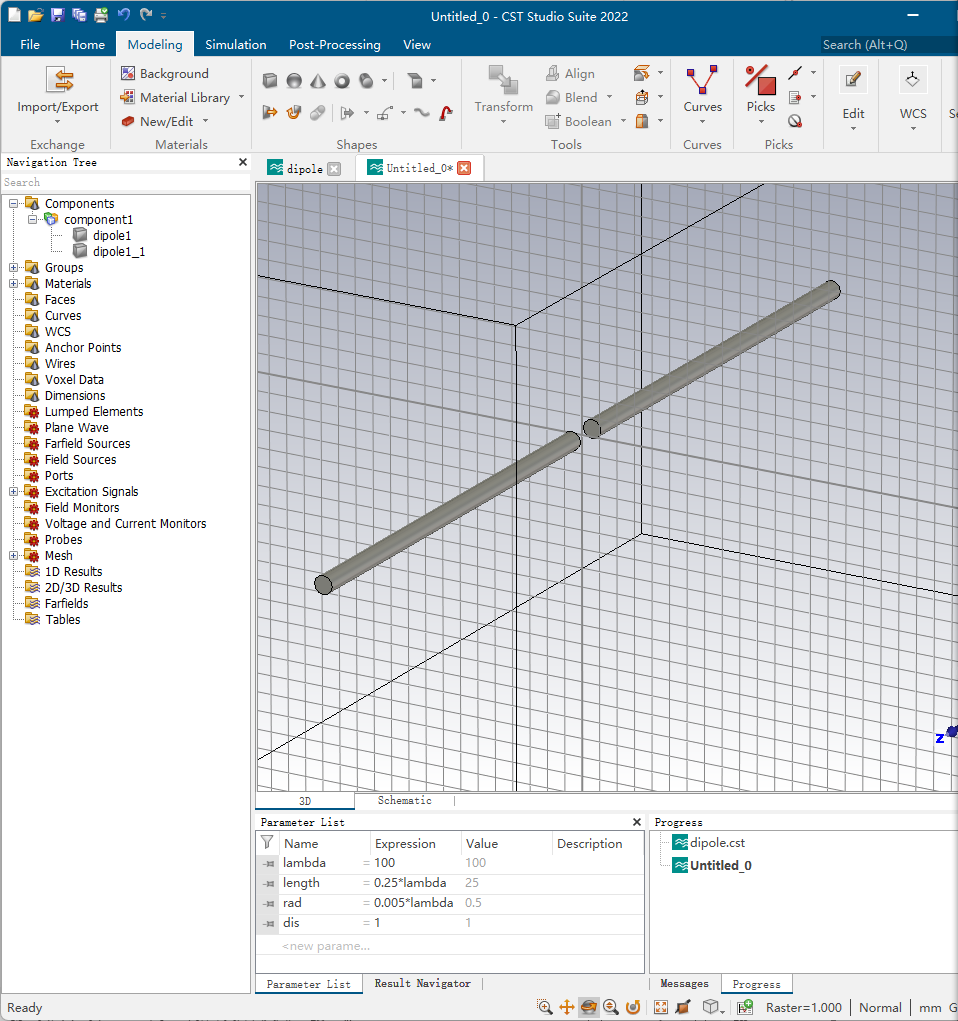Open the New/Edit dropdown arrow

[x=205, y=121]
